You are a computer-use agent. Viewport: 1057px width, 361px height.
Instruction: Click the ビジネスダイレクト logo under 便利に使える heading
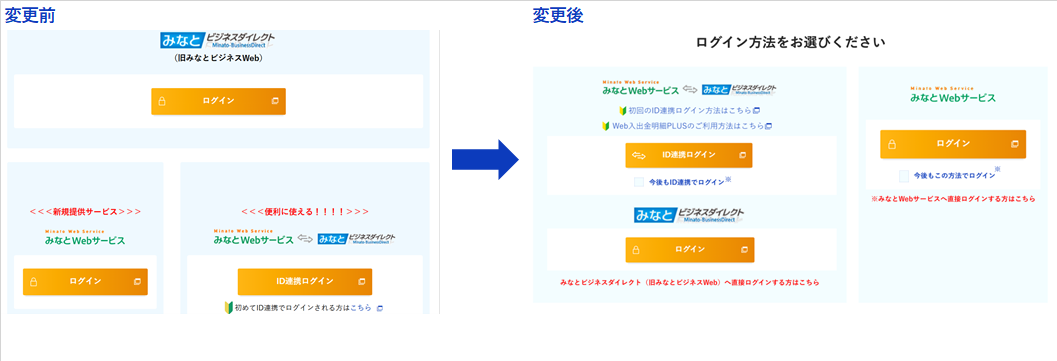[x=356, y=238]
